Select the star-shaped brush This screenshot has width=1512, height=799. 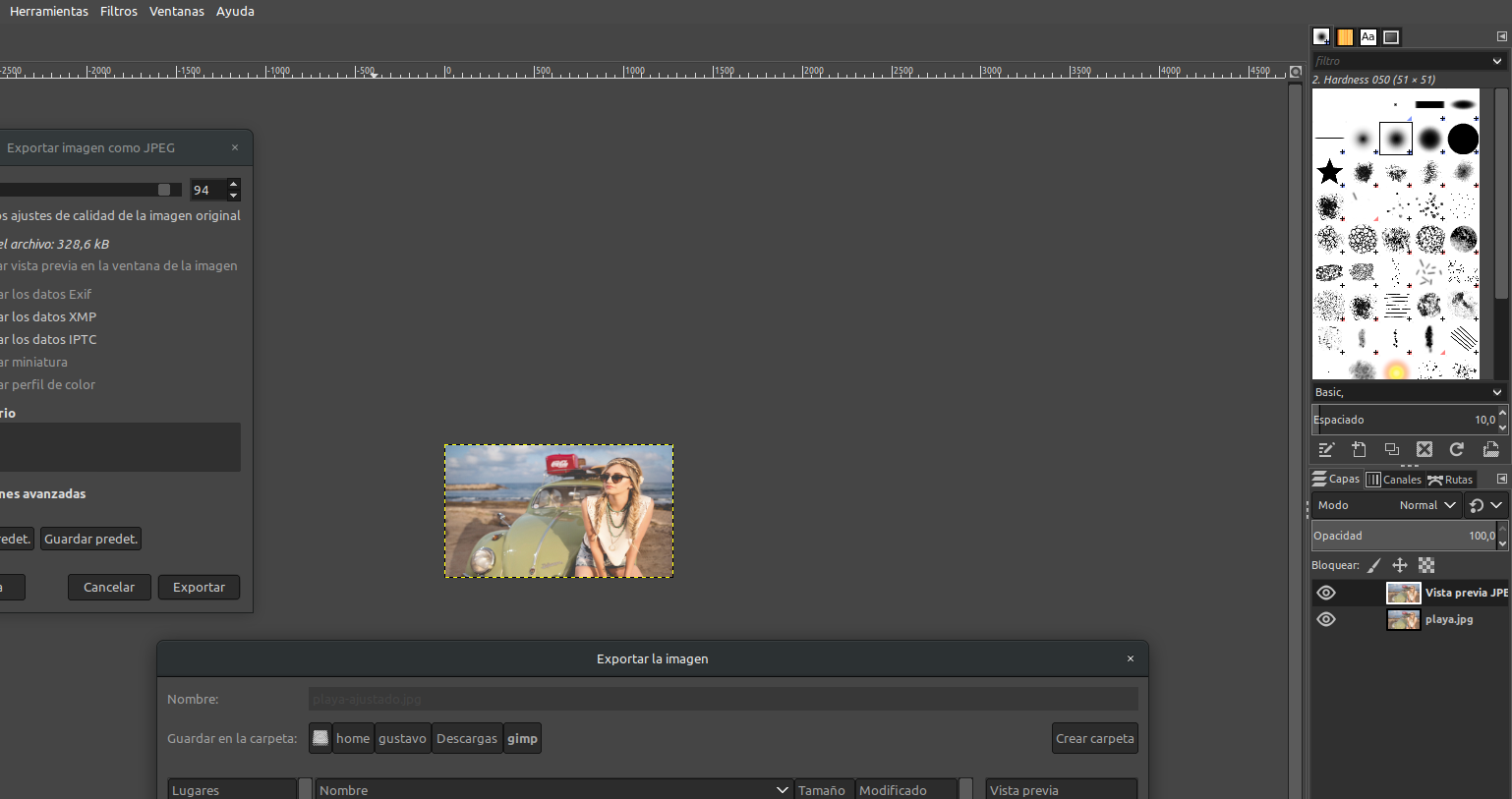1329,172
